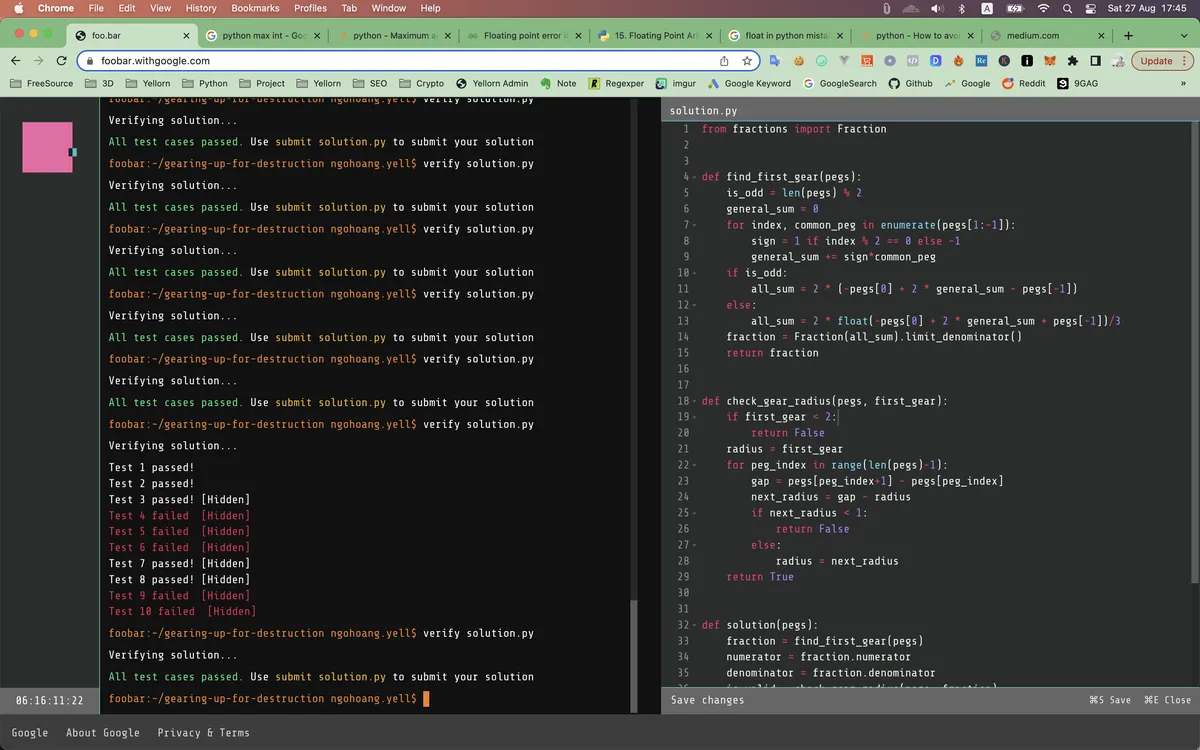Screen dimensions: 1200x750
Task: Close the medium.com tab
Action: pos(1099,35)
